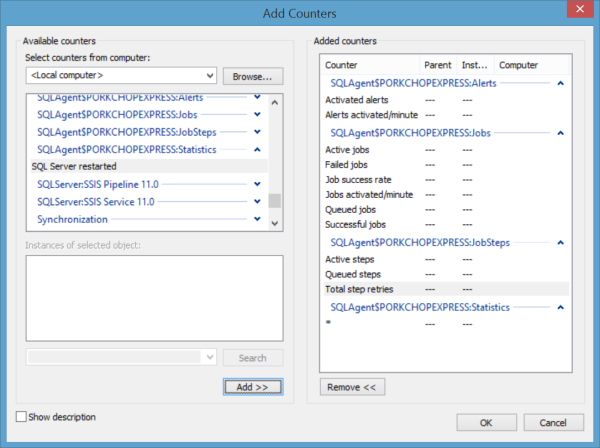
Task: Click the Computer column header
Action: (532, 65)
